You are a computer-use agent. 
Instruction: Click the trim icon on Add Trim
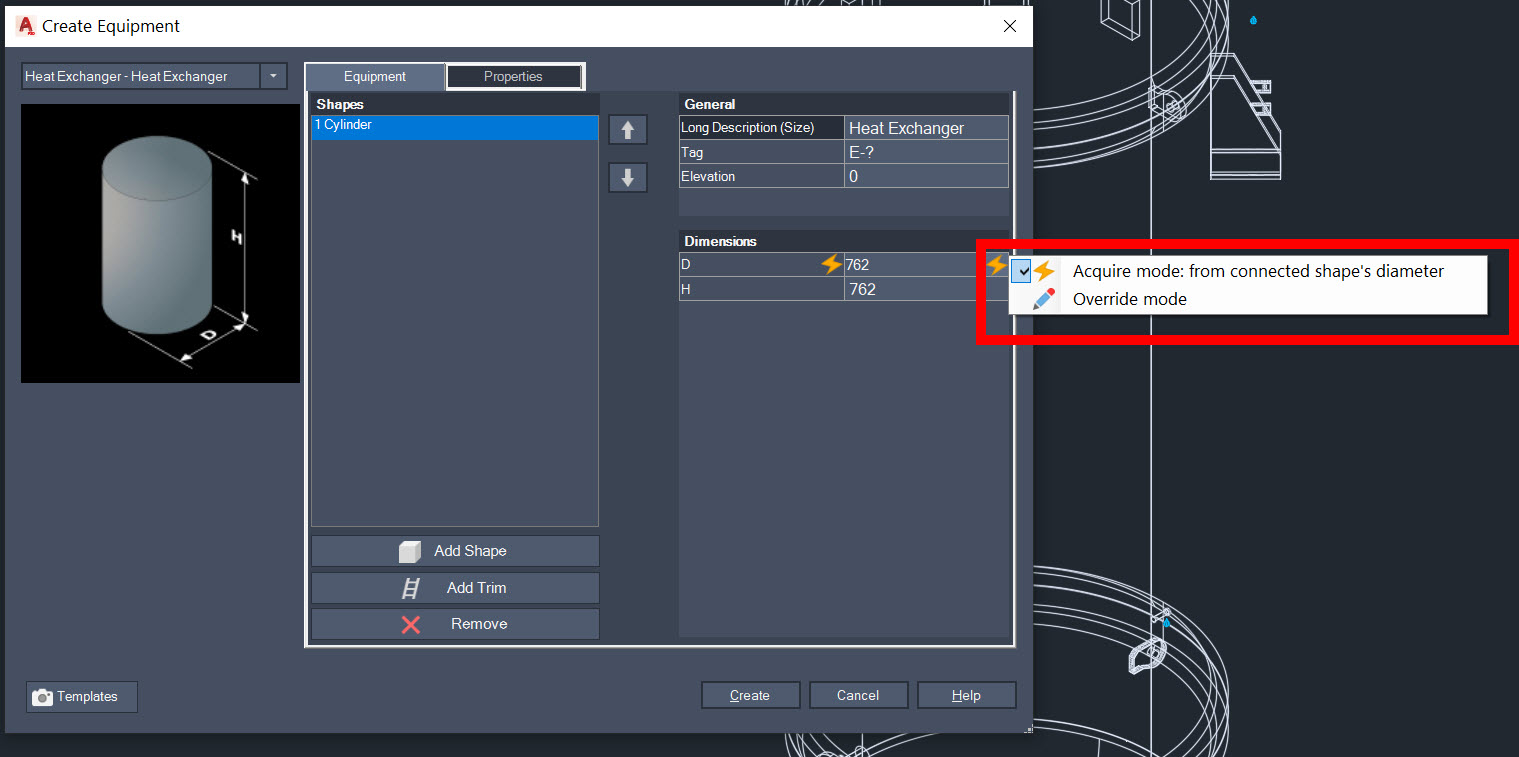click(x=411, y=588)
